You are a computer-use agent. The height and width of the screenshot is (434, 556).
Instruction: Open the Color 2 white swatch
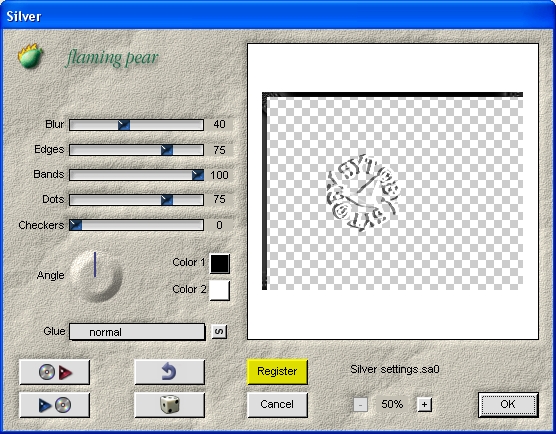click(220, 290)
